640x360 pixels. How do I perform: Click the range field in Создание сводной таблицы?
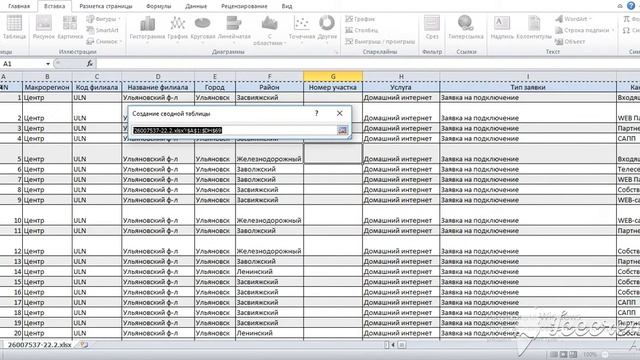click(234, 130)
